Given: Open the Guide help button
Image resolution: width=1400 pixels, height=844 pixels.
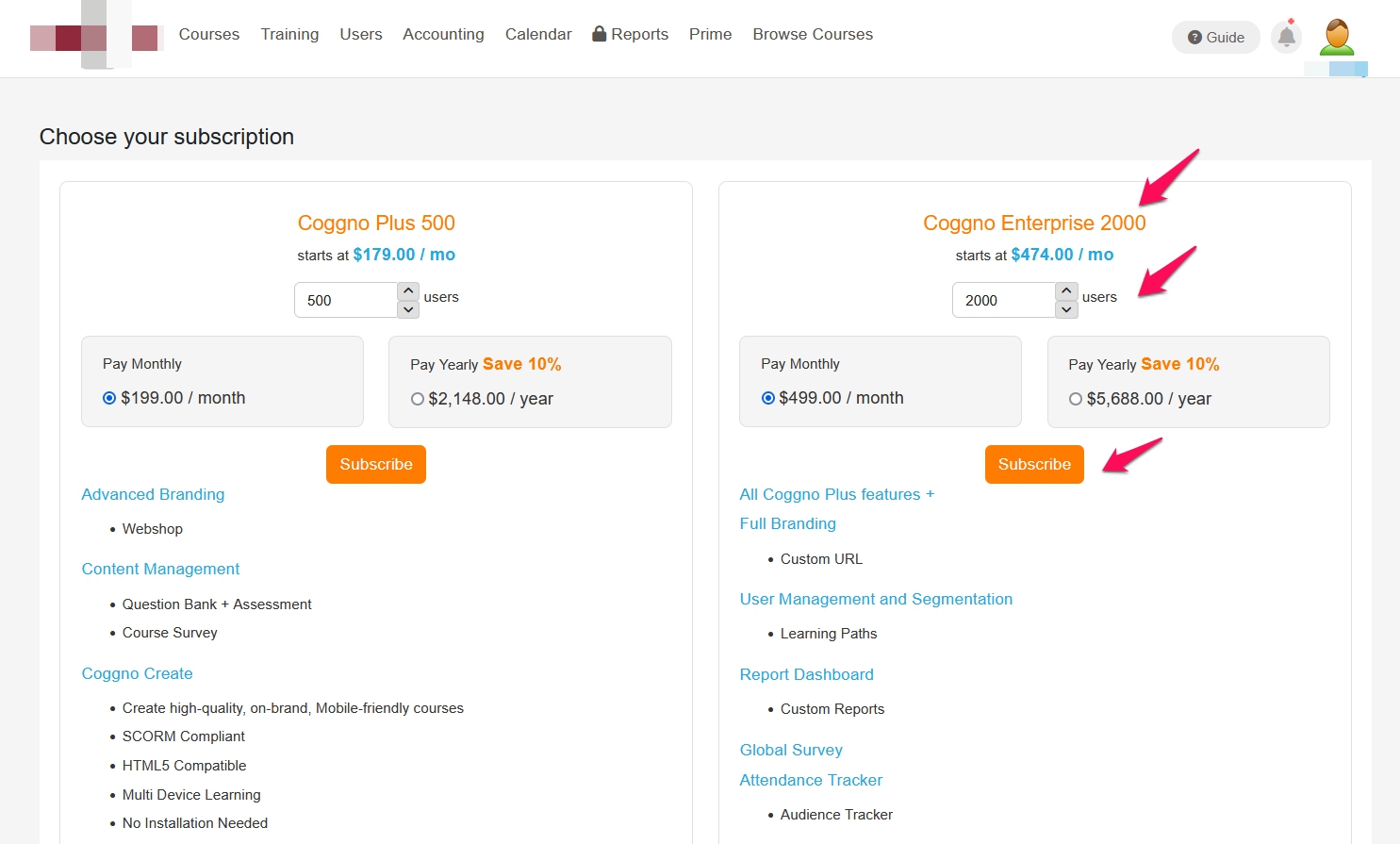Looking at the screenshot, I should click(1216, 37).
